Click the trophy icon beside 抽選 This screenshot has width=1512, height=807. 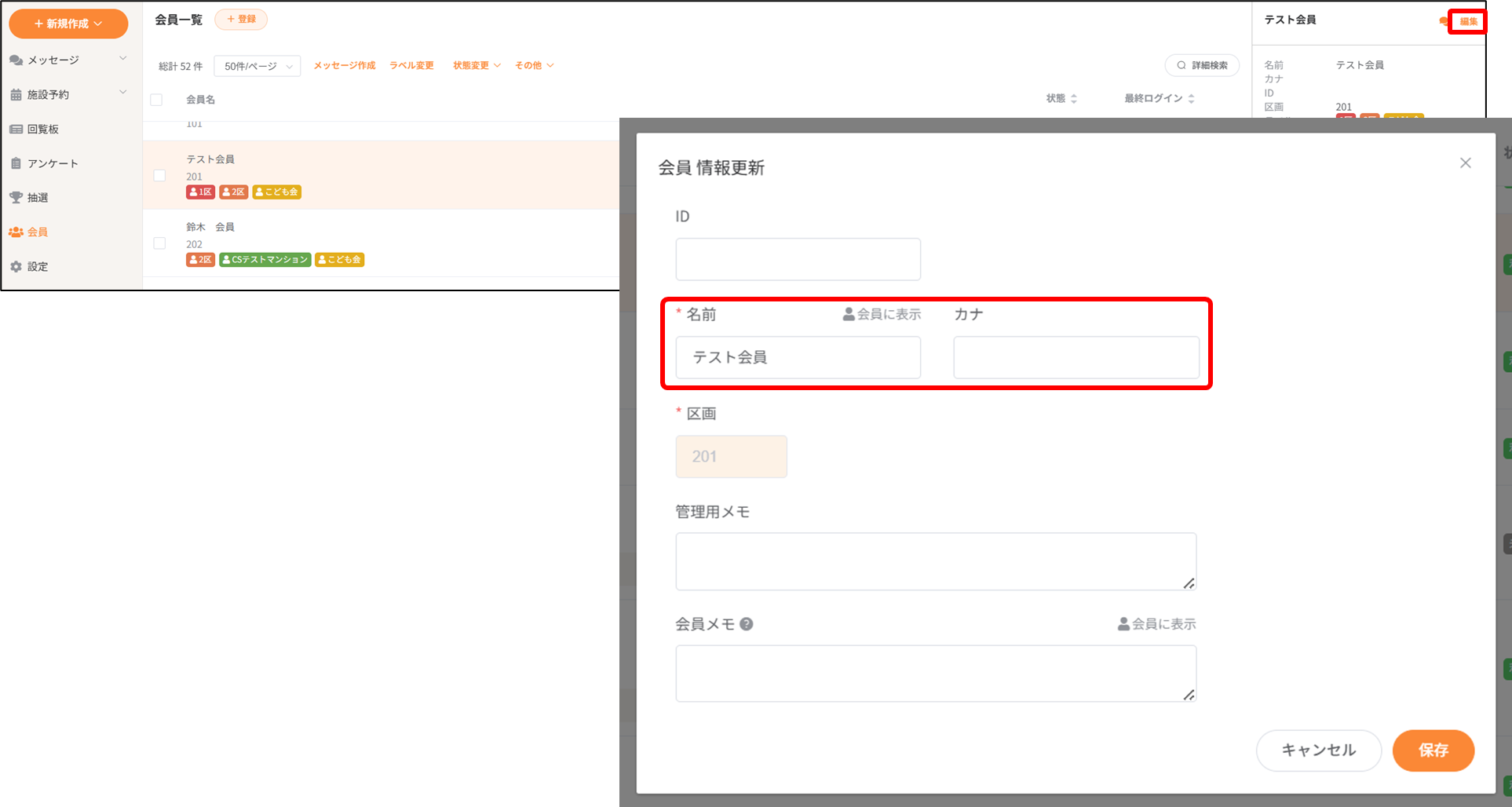(x=16, y=198)
